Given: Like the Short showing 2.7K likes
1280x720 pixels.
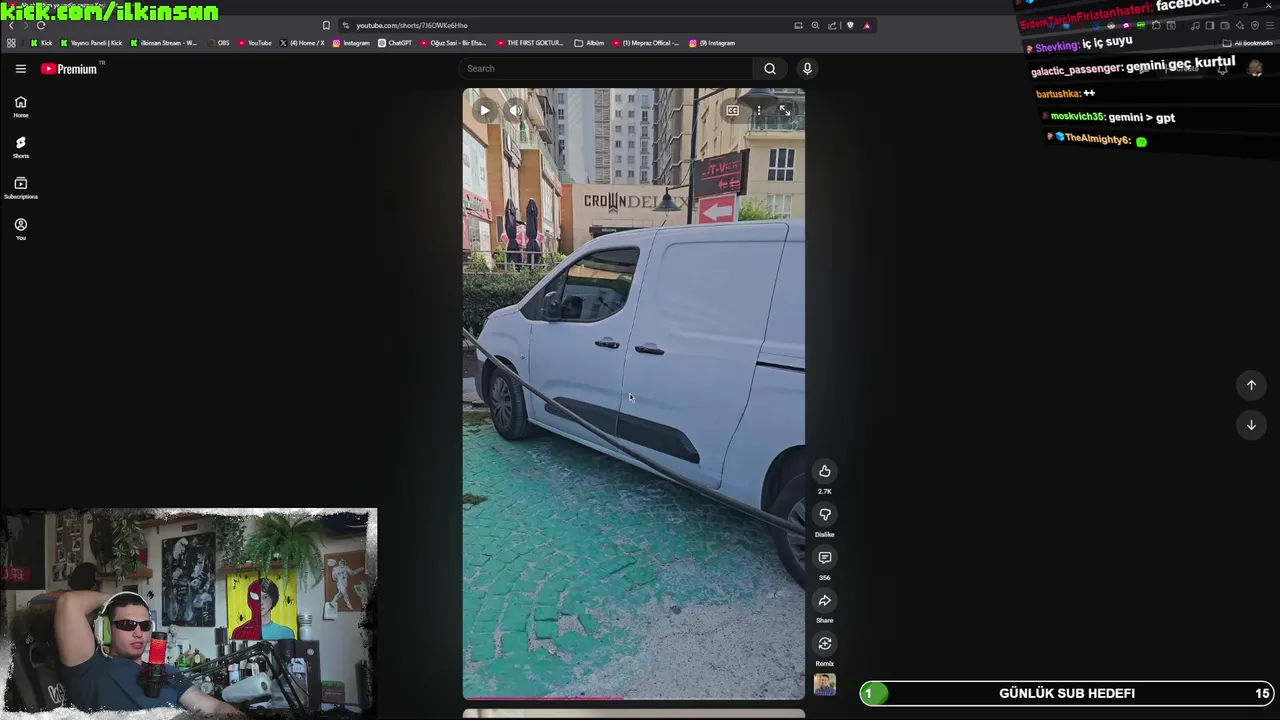Looking at the screenshot, I should (825, 471).
